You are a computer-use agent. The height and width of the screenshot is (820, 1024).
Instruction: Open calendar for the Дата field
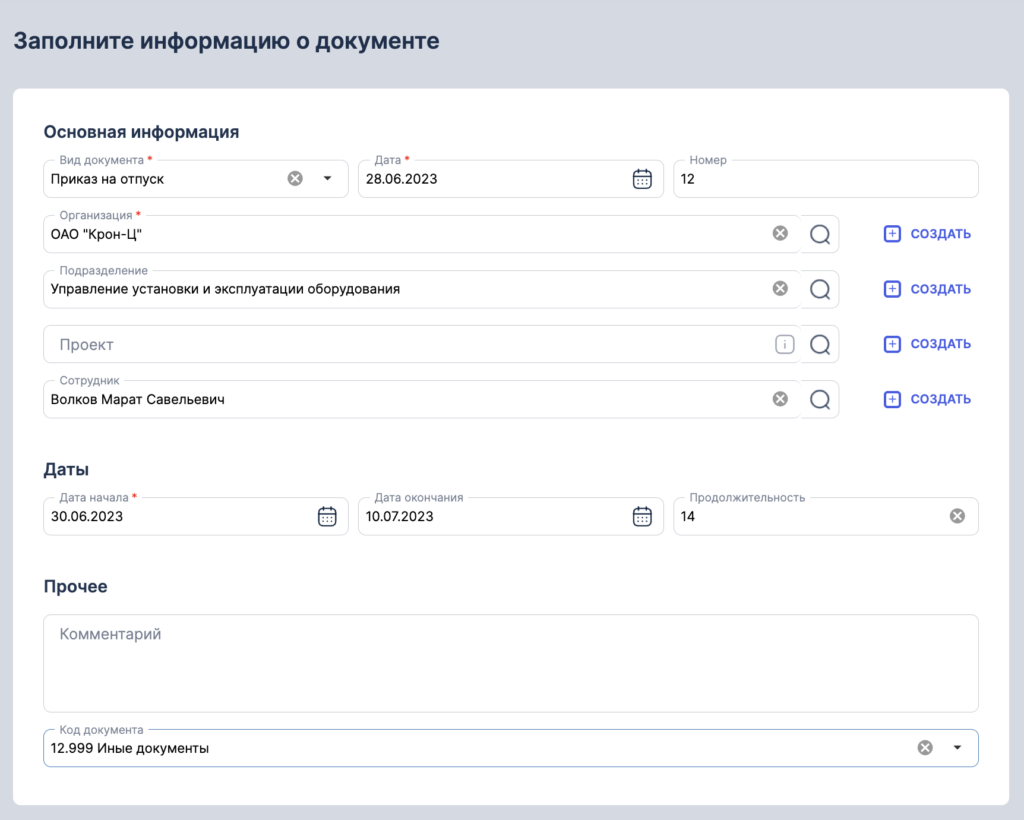pos(642,178)
